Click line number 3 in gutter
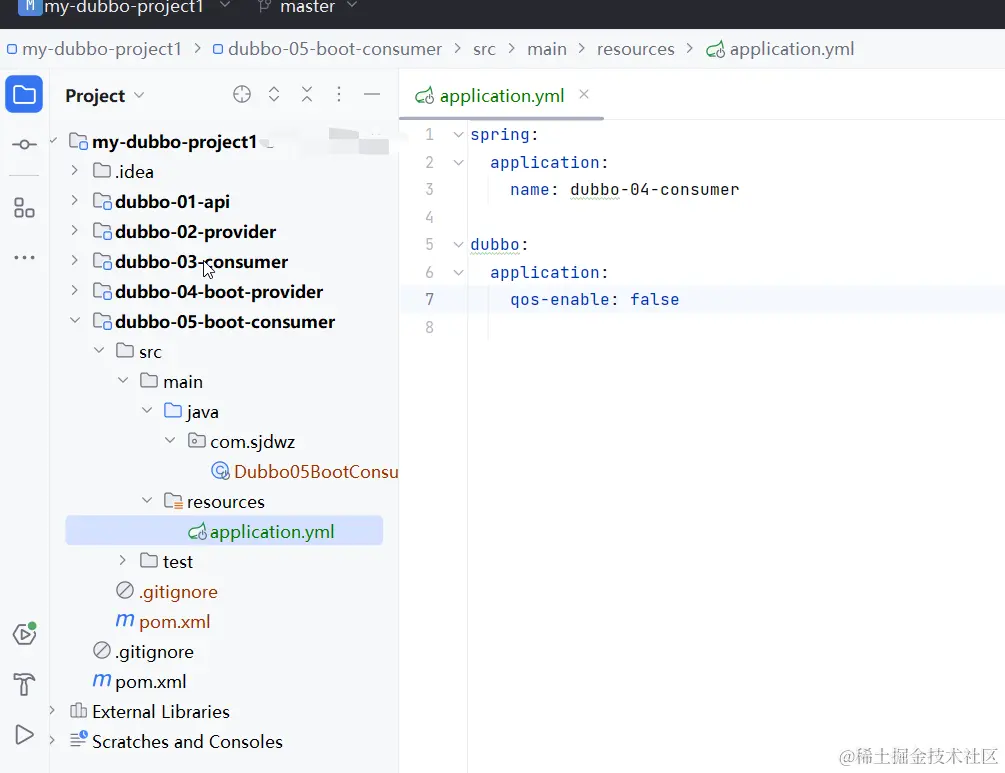The height and width of the screenshot is (773, 1005). pyautogui.click(x=429, y=190)
